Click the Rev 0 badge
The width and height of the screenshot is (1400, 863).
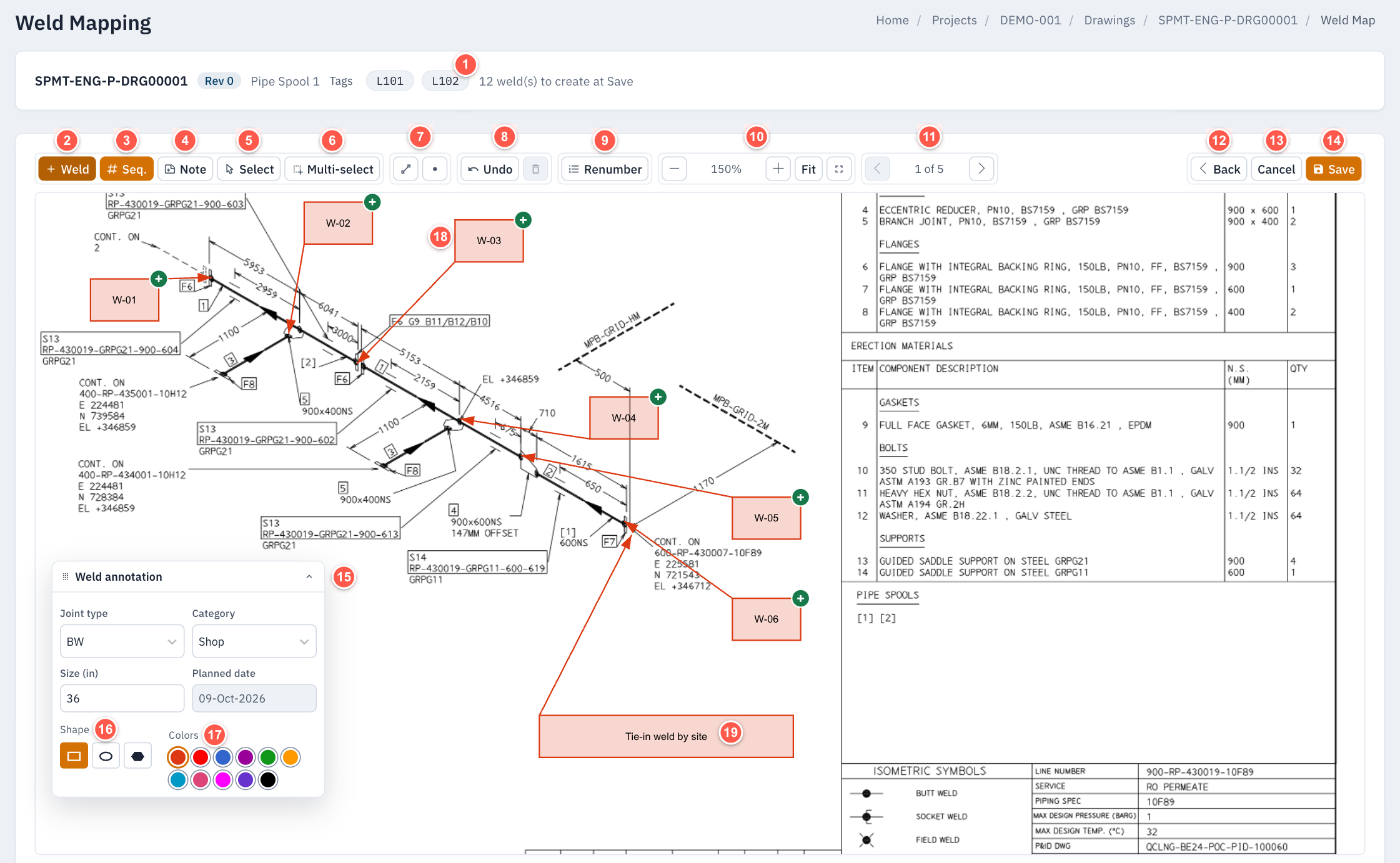click(x=219, y=81)
